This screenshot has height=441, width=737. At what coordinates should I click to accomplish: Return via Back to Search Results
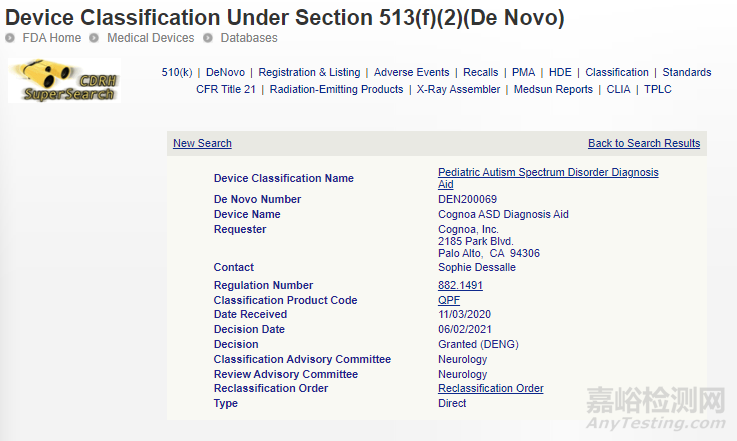pos(644,143)
